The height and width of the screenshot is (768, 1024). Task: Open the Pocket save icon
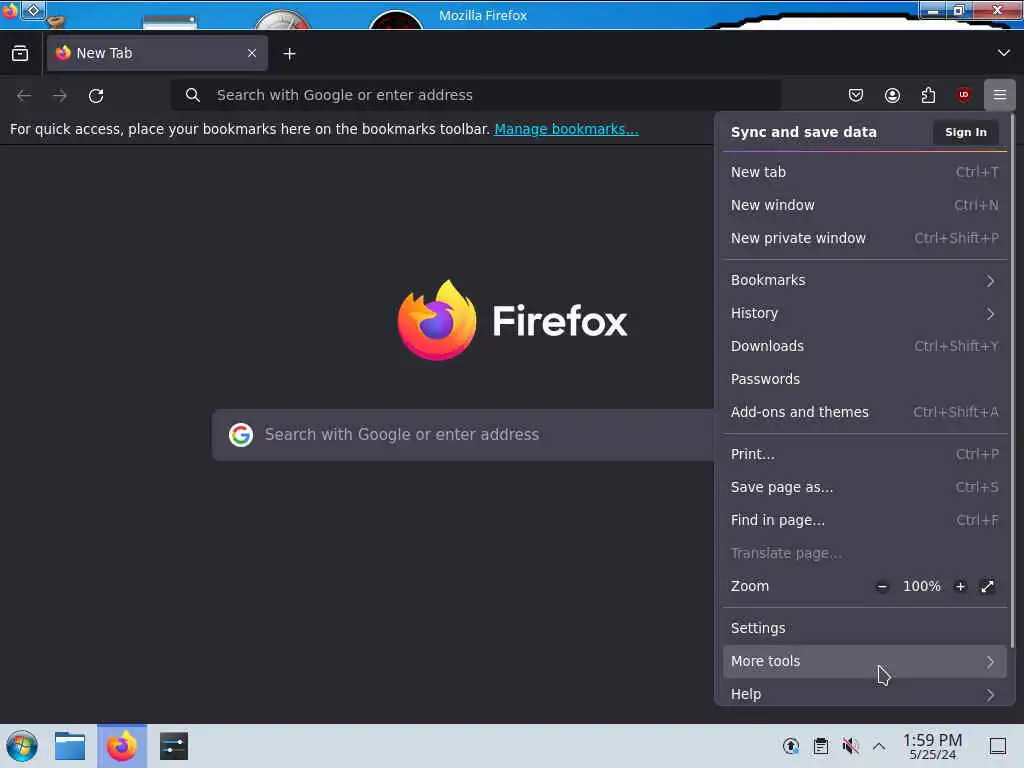tap(856, 95)
